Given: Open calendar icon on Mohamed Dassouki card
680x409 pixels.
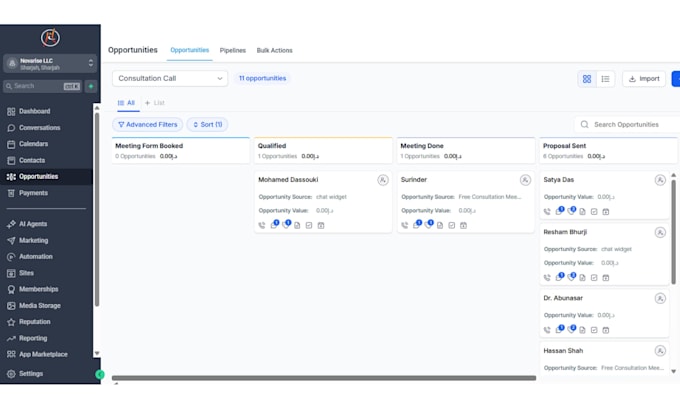Looking at the screenshot, I should [321, 226].
